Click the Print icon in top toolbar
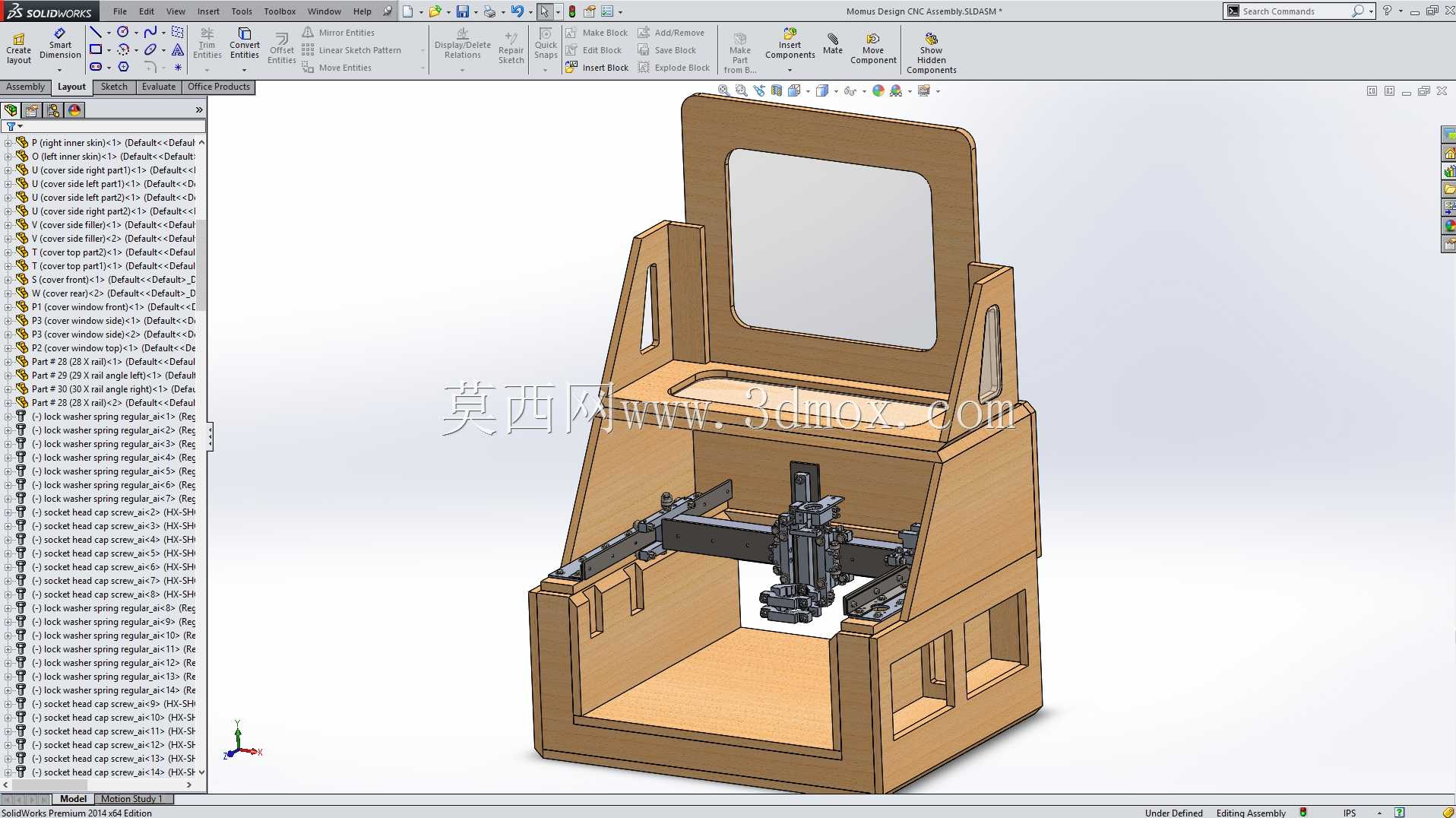This screenshot has height=818, width=1456. click(x=489, y=11)
